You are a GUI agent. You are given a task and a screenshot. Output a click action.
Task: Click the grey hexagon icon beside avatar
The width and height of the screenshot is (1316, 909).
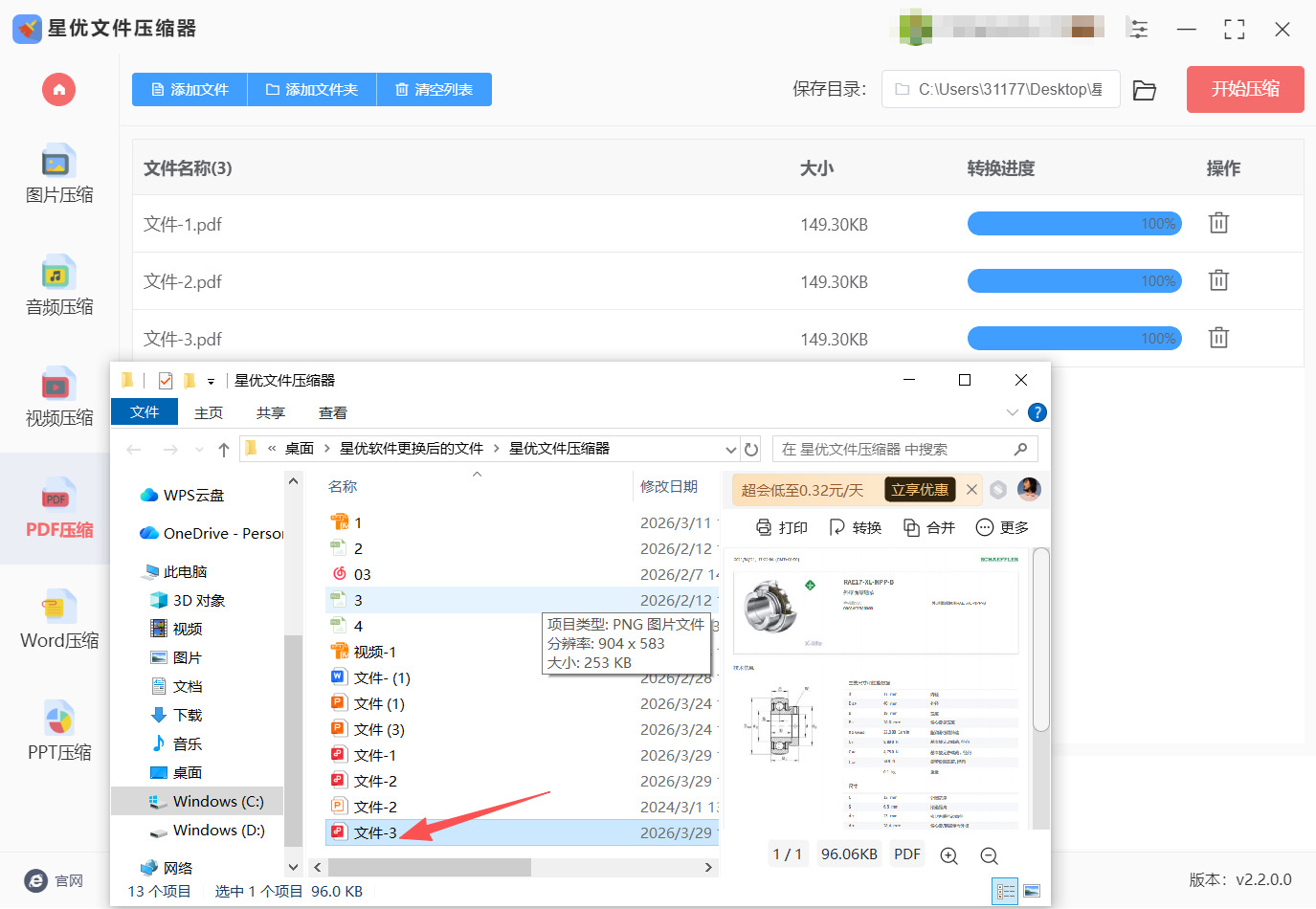pyautogui.click(x=998, y=490)
